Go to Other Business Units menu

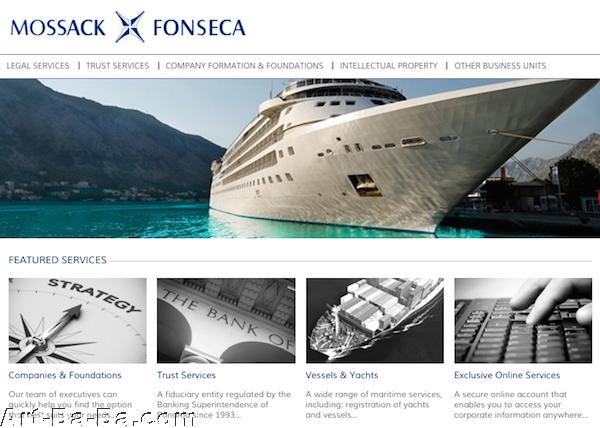click(500, 66)
